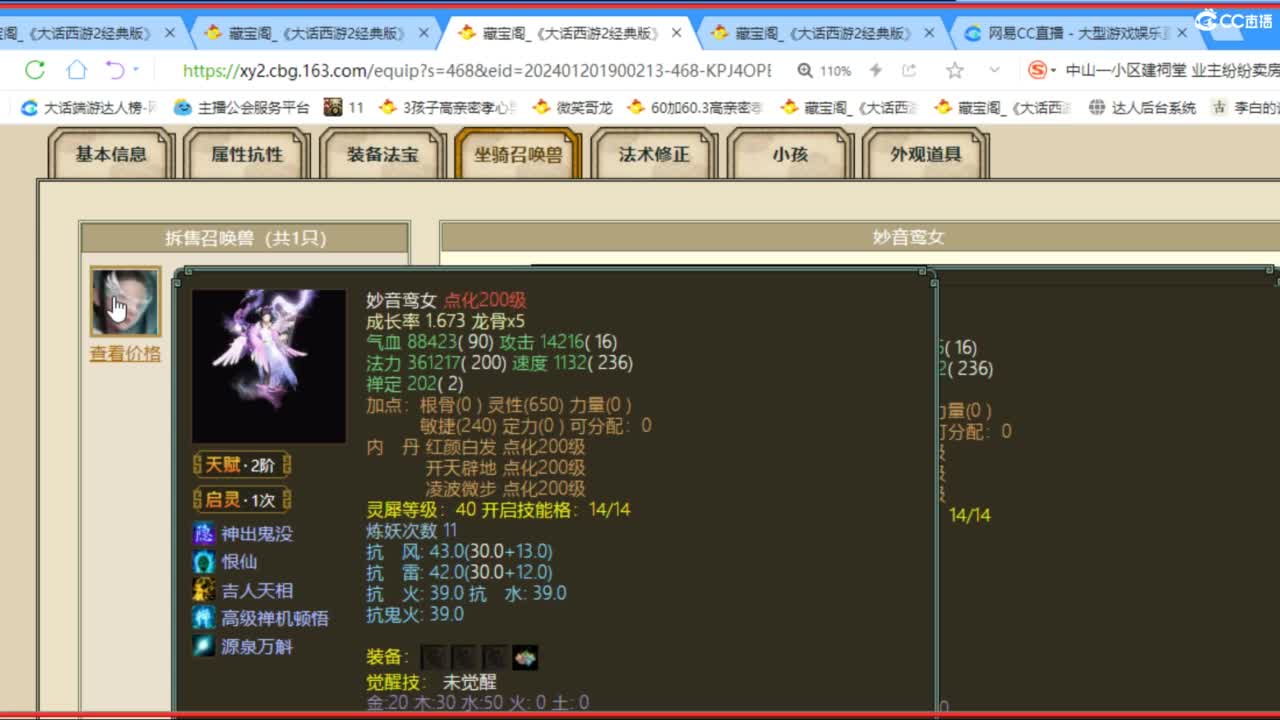Click the 查看价格 link

[125, 354]
